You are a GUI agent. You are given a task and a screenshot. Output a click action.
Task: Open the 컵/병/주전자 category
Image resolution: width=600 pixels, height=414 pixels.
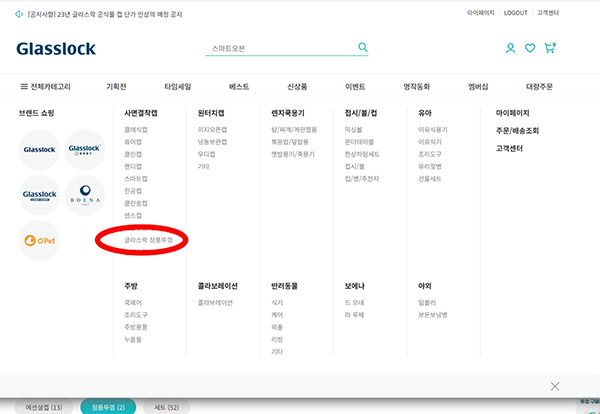click(x=362, y=179)
